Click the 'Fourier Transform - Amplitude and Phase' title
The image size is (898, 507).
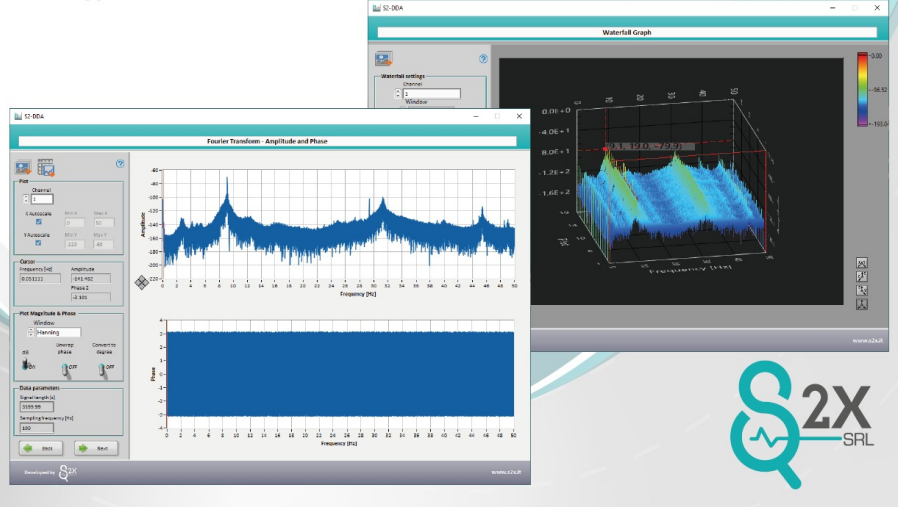(267, 141)
